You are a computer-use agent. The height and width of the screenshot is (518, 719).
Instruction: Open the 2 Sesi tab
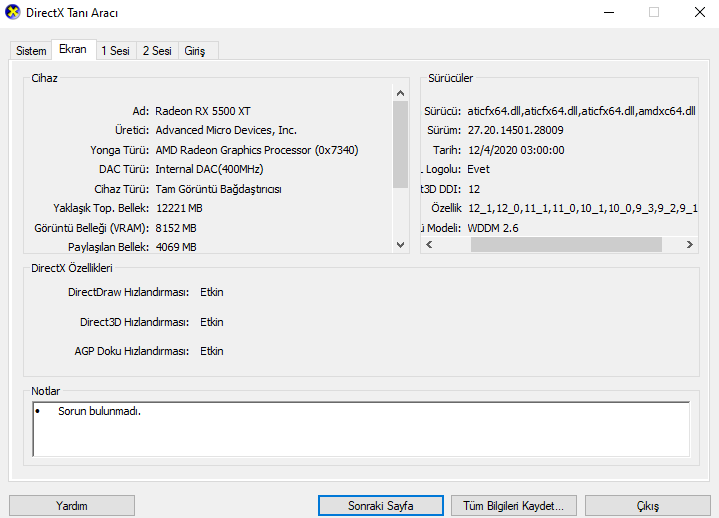point(157,50)
